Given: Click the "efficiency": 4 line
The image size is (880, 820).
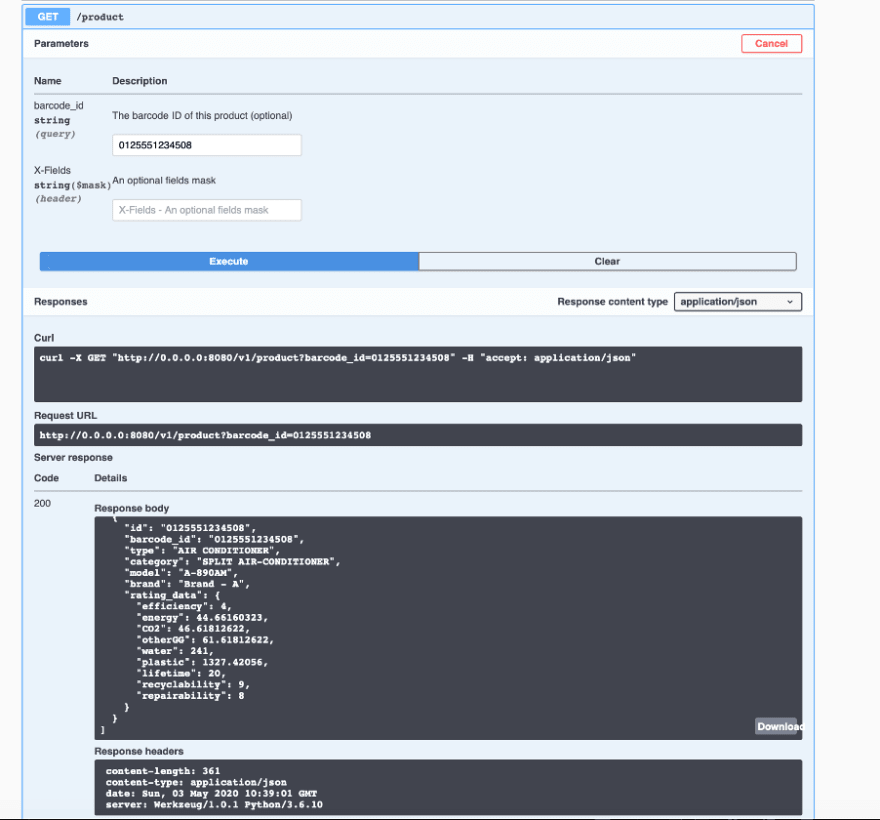Looking at the screenshot, I should [x=184, y=606].
